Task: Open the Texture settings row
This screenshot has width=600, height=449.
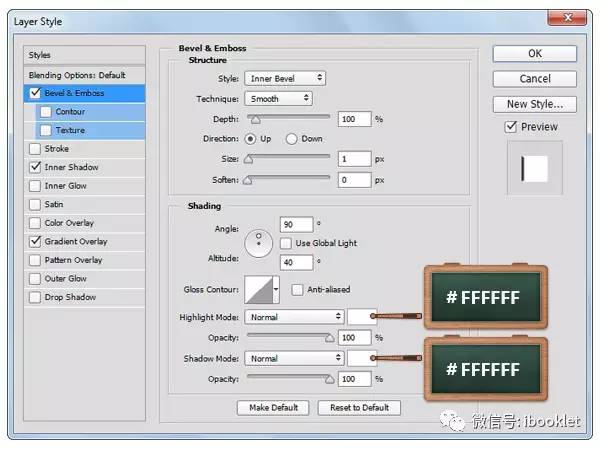Action: coord(91,130)
